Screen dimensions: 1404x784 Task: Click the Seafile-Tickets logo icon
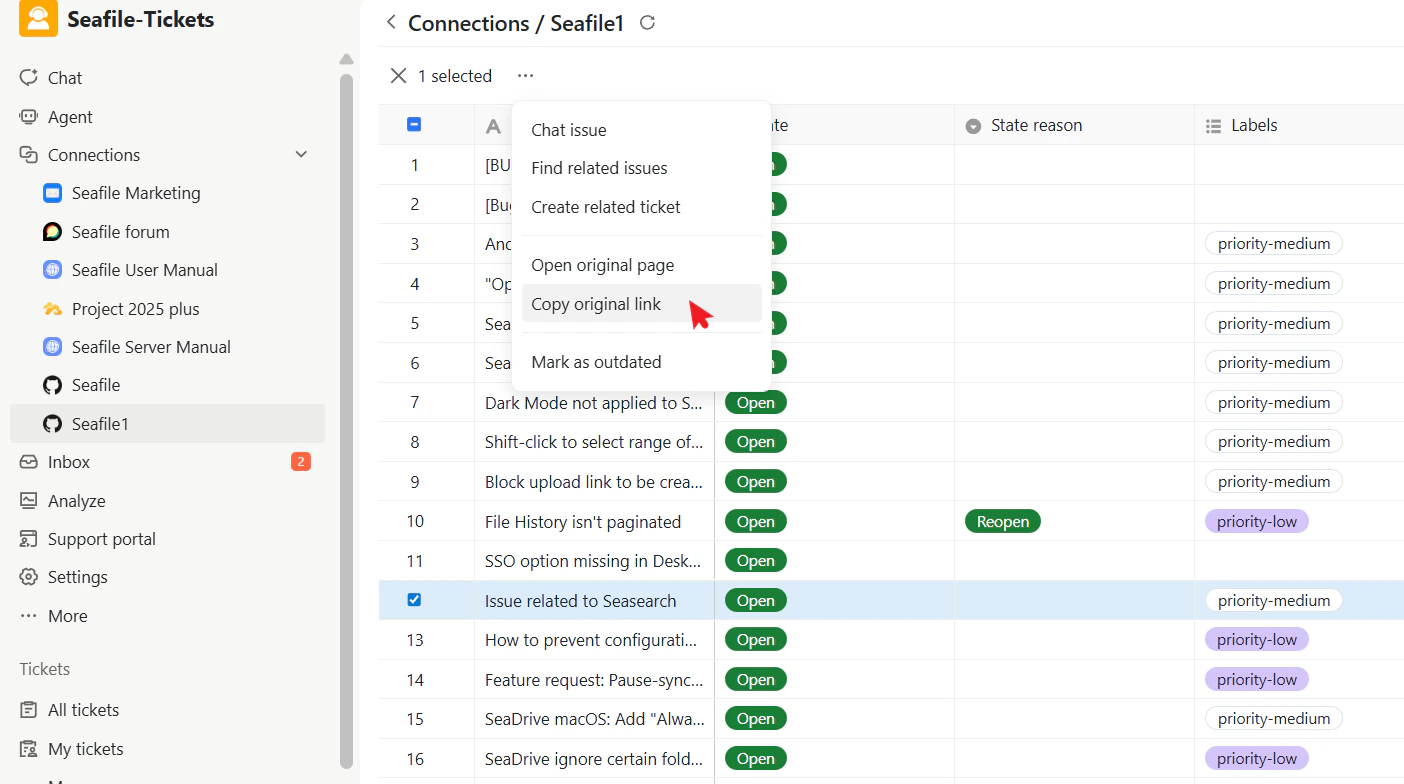38,18
